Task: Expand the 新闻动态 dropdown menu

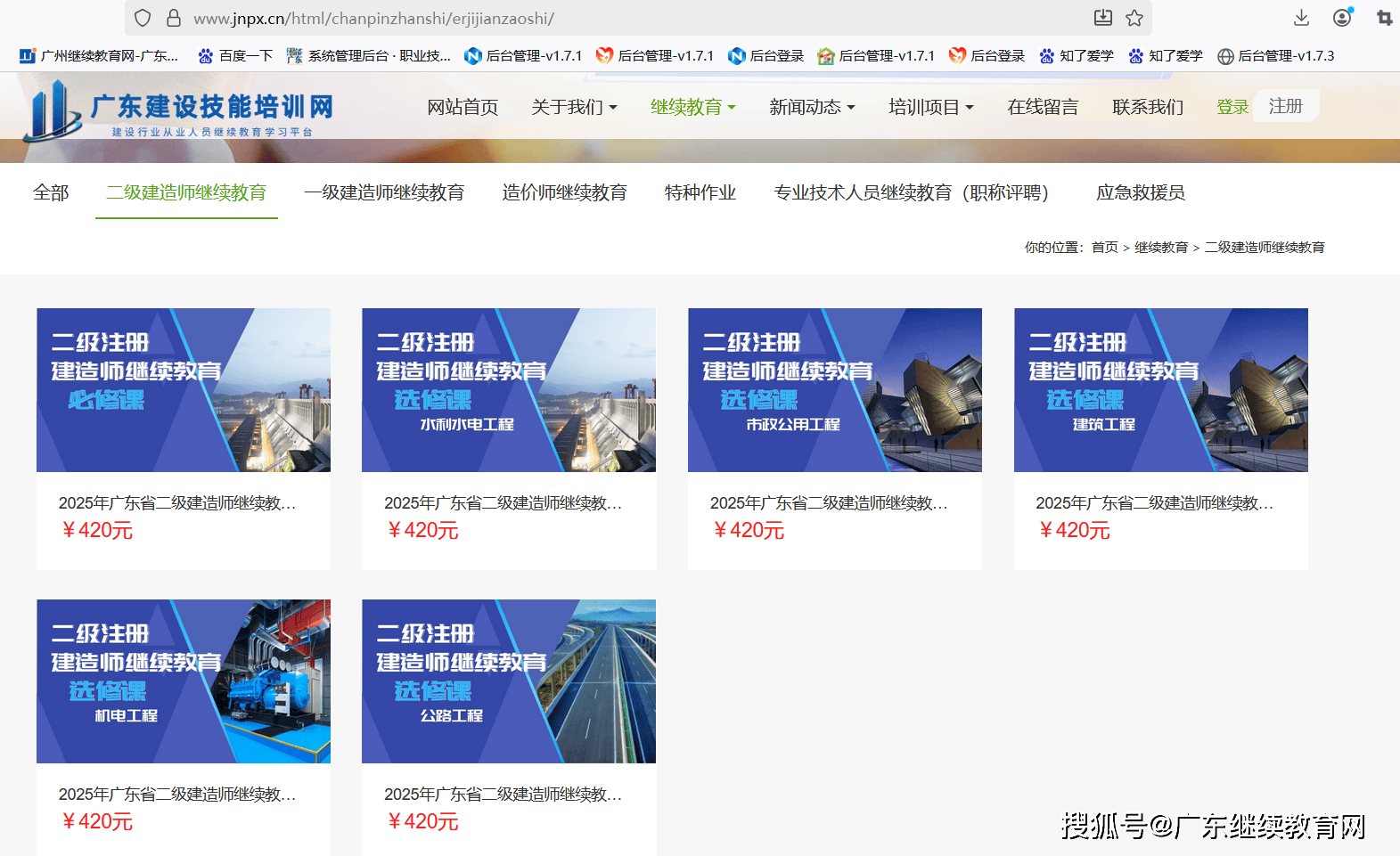Action: pyautogui.click(x=812, y=107)
